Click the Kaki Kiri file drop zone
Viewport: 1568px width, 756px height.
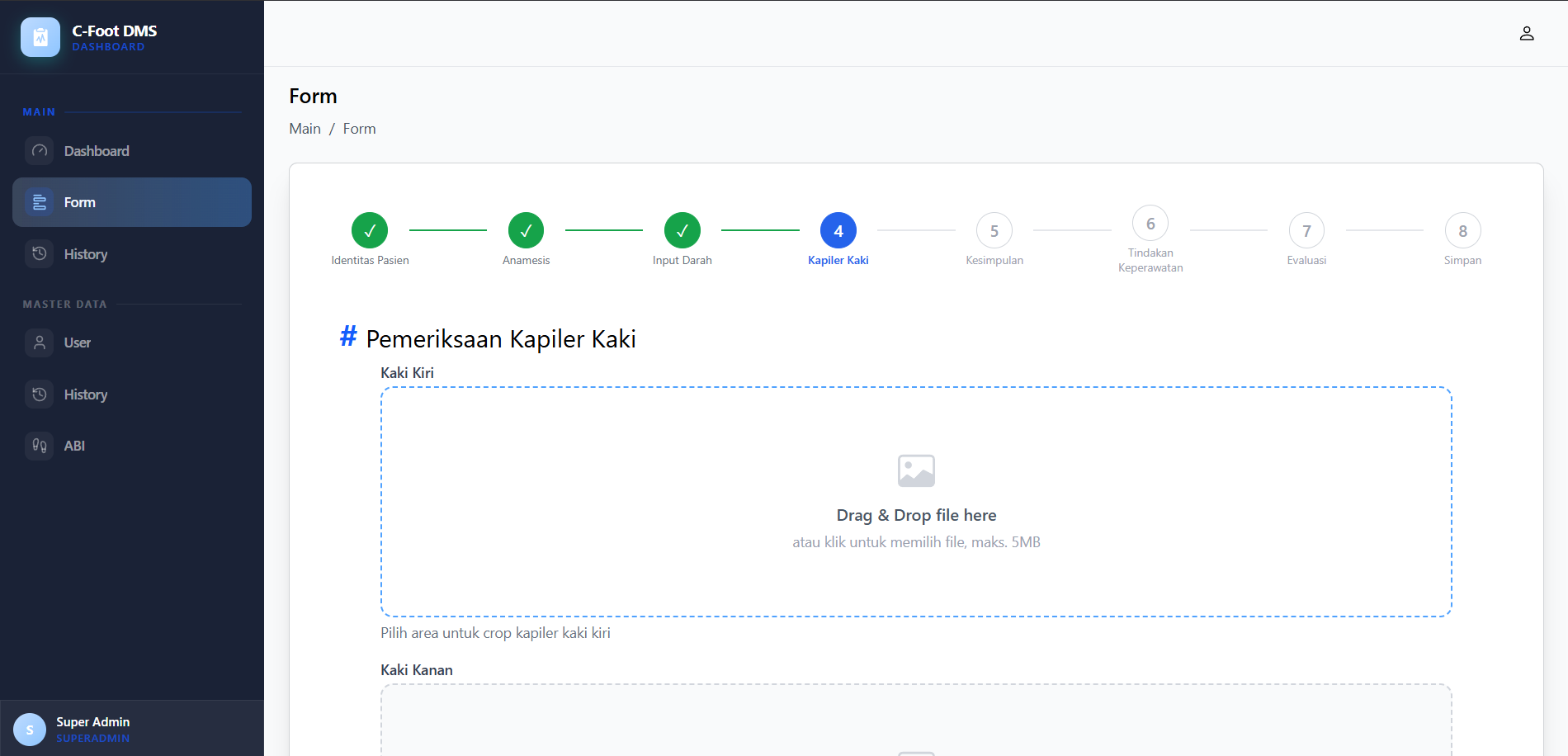916,502
